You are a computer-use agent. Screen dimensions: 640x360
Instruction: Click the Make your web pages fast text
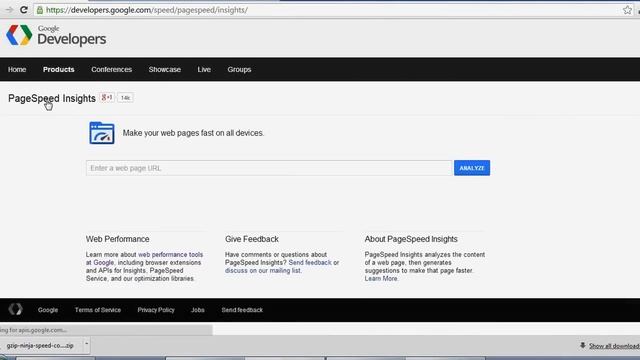point(193,133)
